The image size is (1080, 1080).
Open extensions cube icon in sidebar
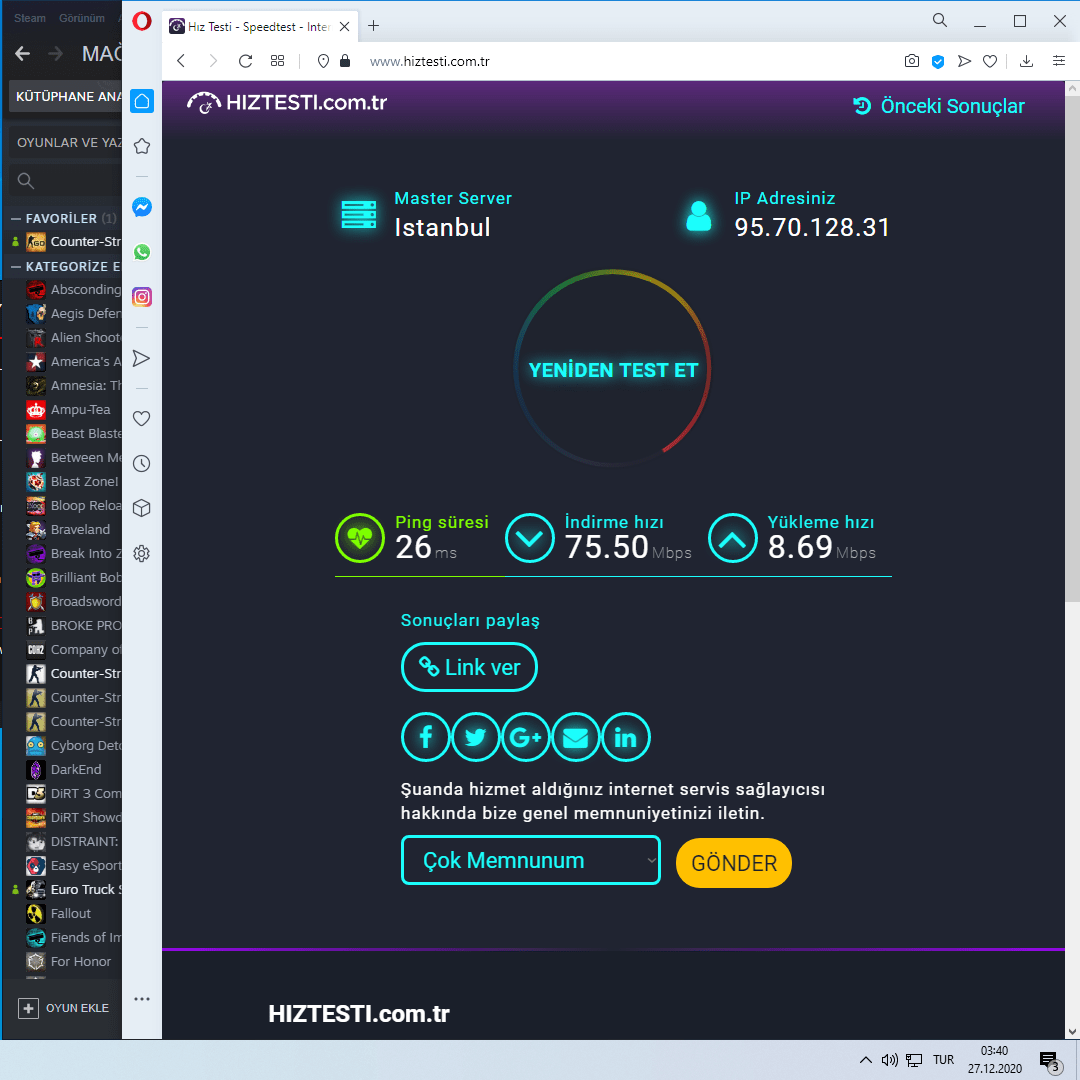(141, 508)
